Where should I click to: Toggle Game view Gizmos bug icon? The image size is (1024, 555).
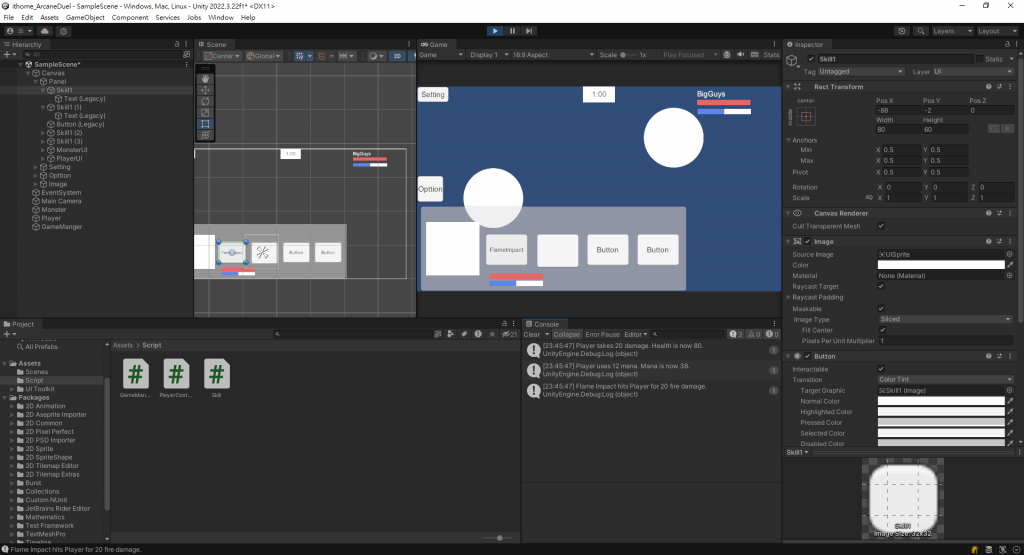pyautogui.click(x=727, y=55)
